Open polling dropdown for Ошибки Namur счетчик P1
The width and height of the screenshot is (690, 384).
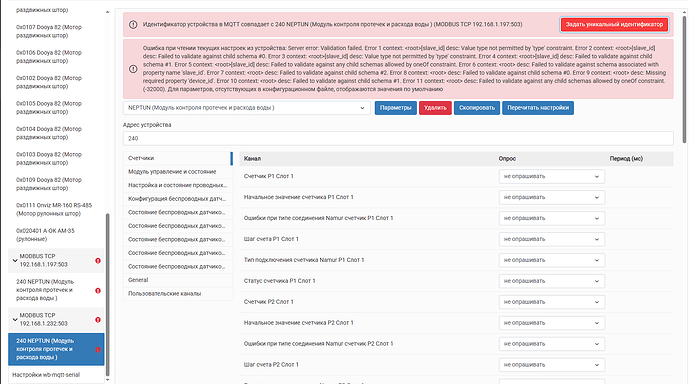click(551, 218)
